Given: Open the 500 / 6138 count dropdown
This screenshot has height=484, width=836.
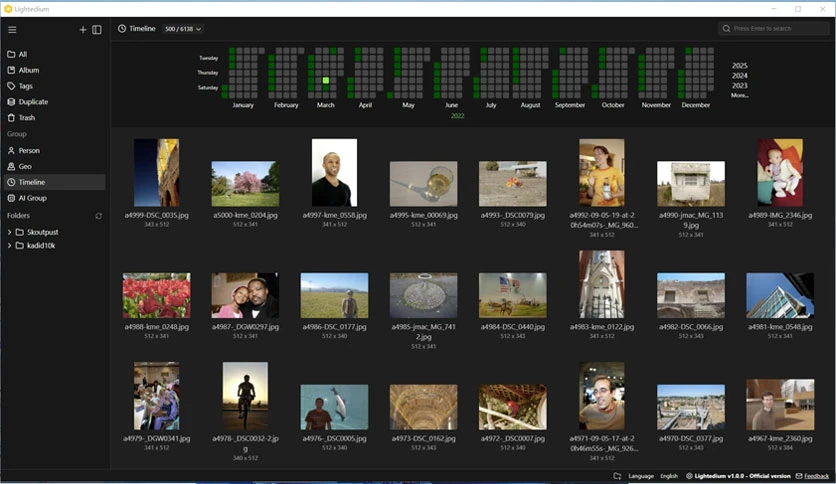Looking at the screenshot, I should pos(183,29).
